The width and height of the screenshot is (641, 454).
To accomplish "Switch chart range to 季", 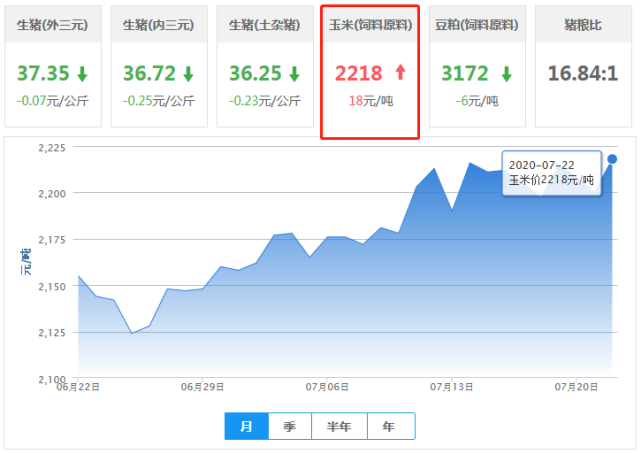I will pyautogui.click(x=290, y=426).
